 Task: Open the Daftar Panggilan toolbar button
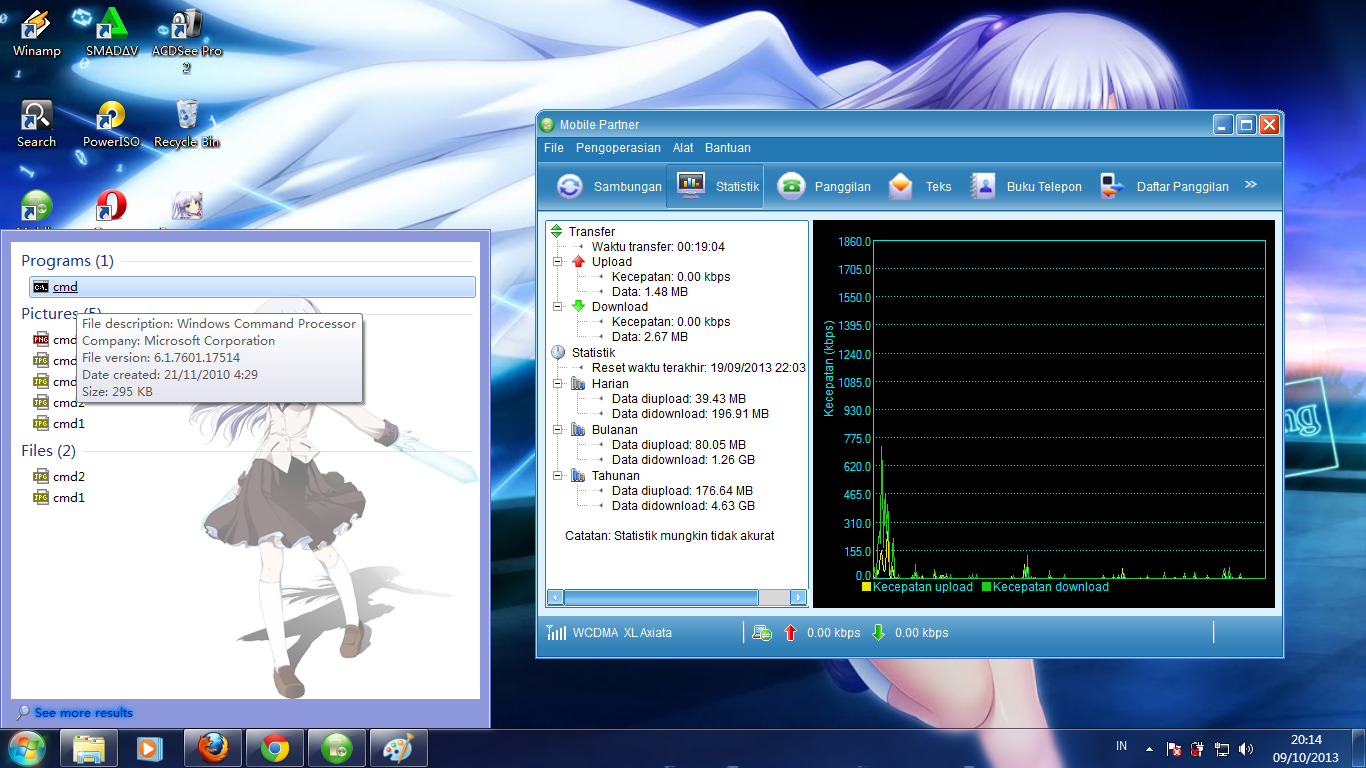tap(1164, 187)
